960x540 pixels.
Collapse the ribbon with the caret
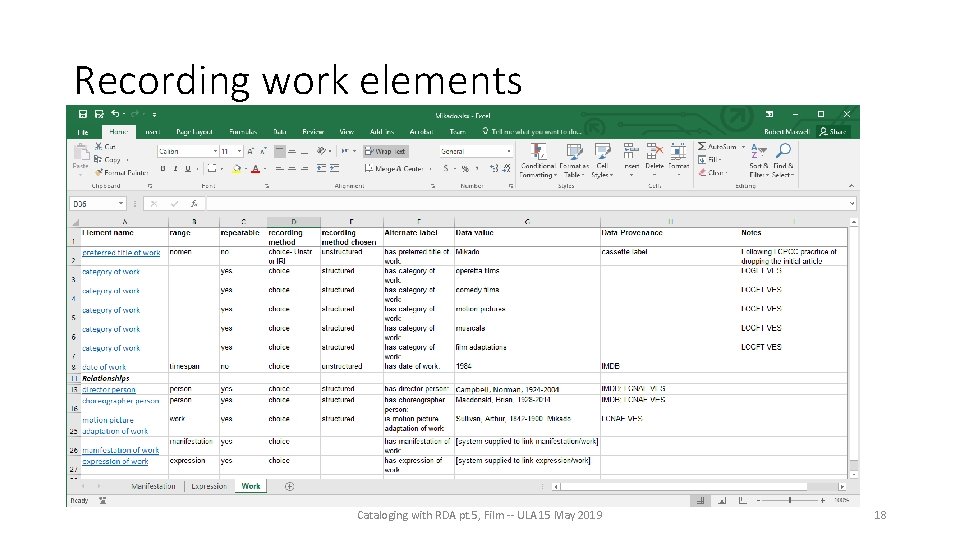point(851,186)
